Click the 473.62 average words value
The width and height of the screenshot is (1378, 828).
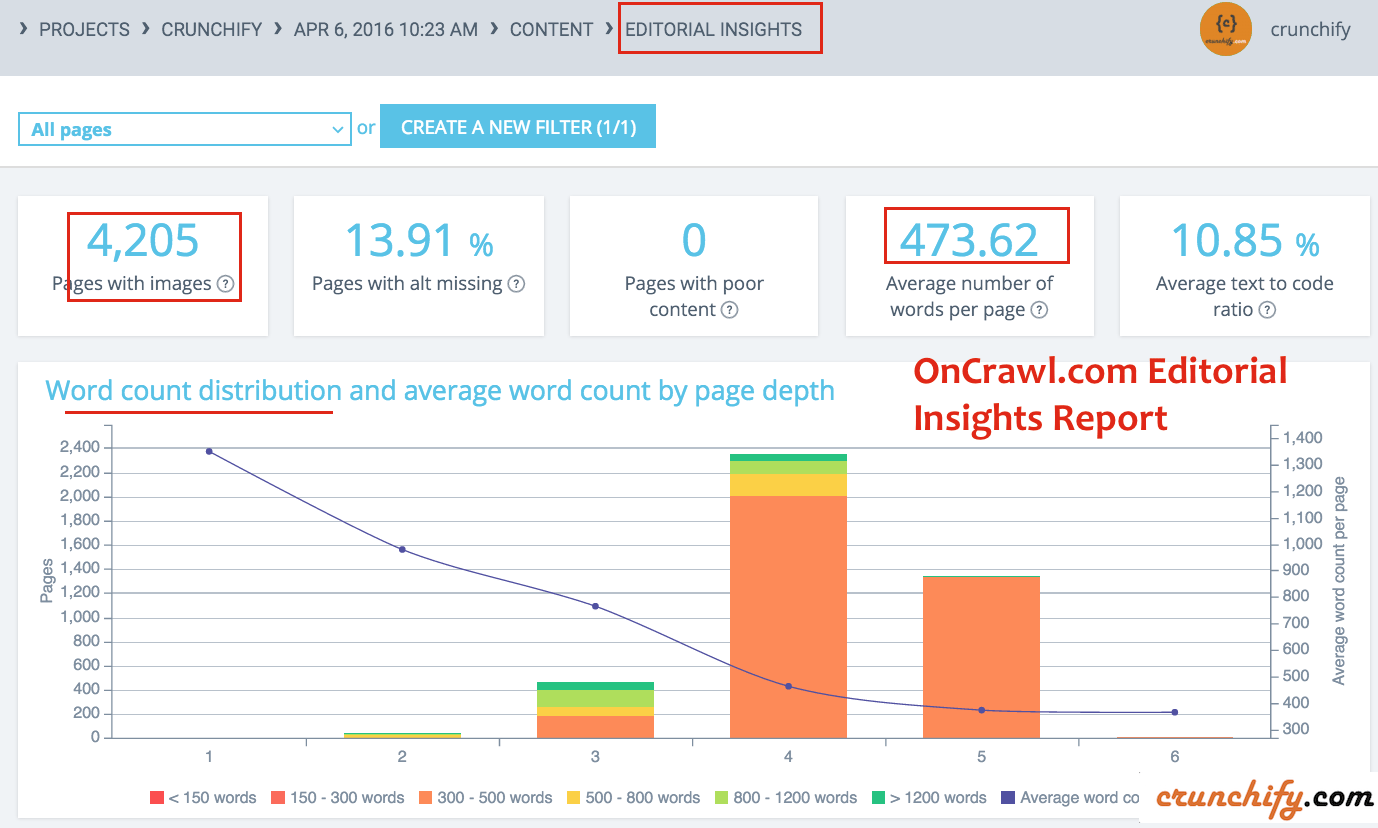(970, 241)
